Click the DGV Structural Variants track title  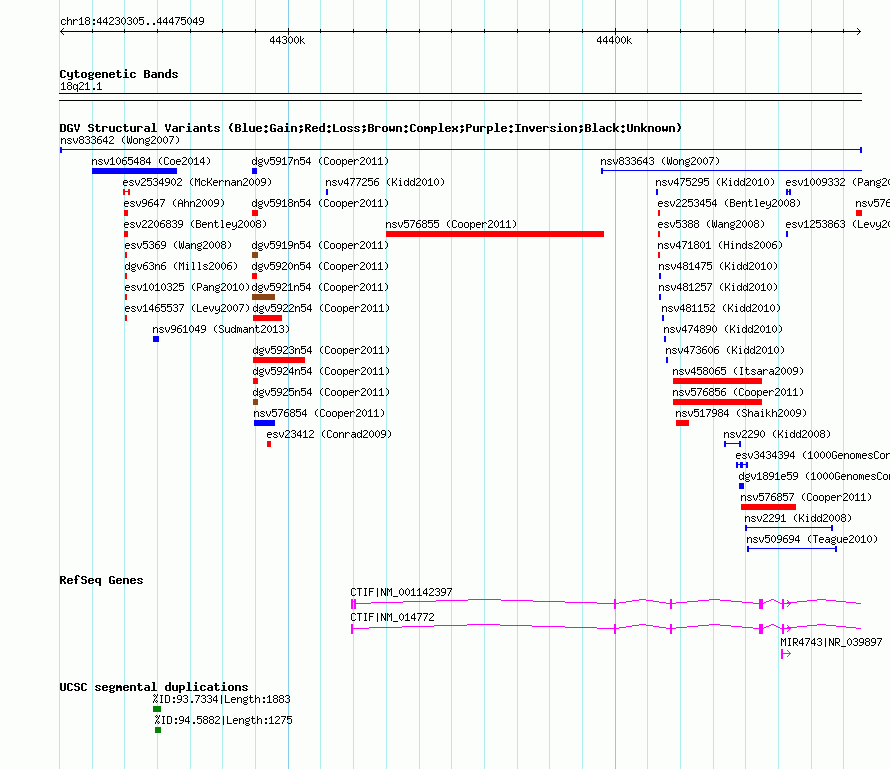tap(371, 128)
